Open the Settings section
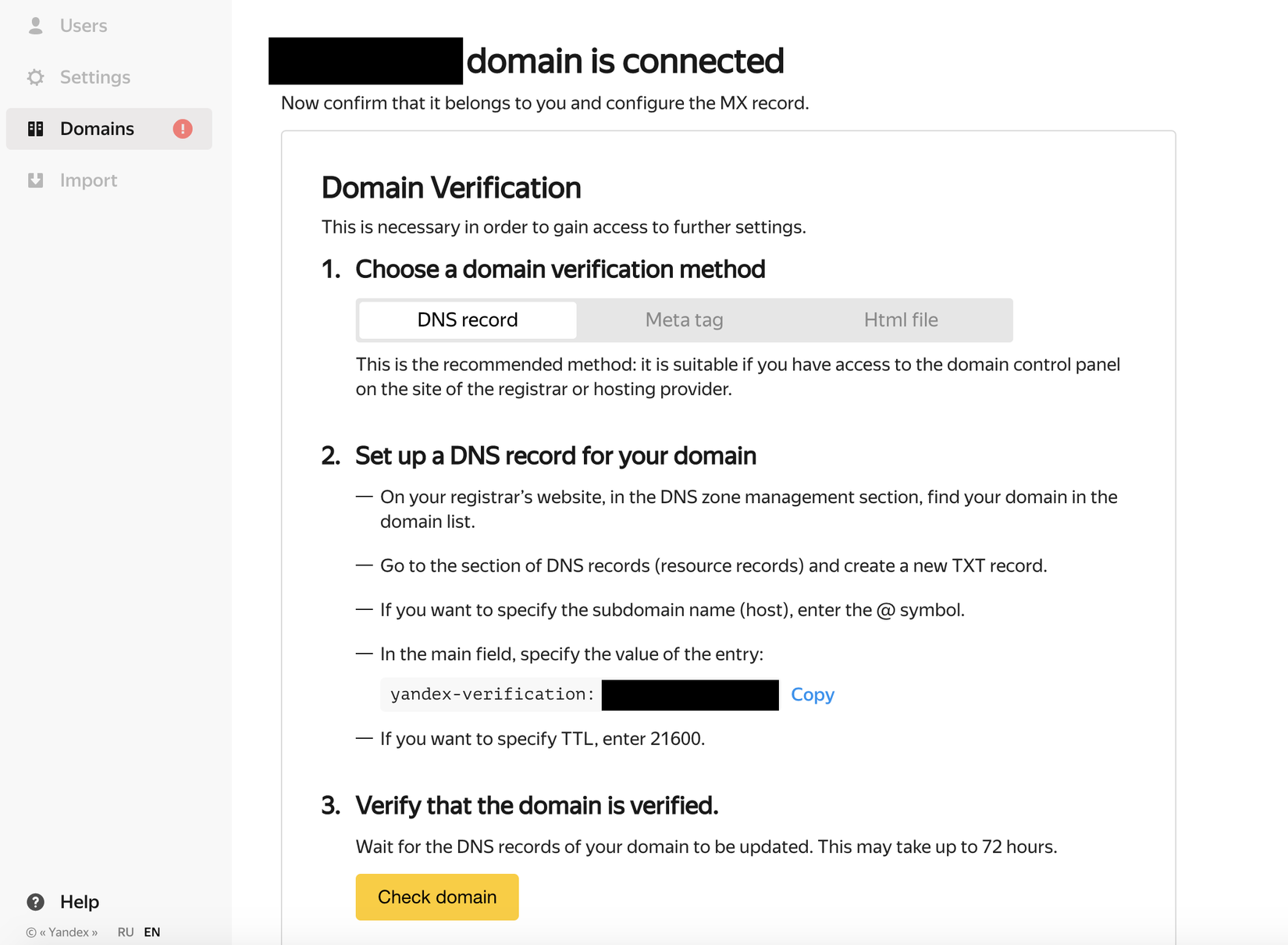Viewport: 1288px width, 945px height. tap(95, 77)
